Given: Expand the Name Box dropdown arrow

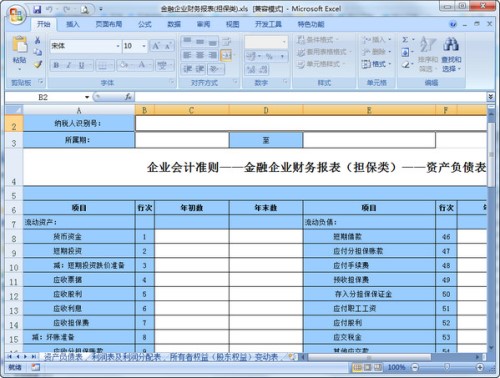Looking at the screenshot, I should coord(87,97).
